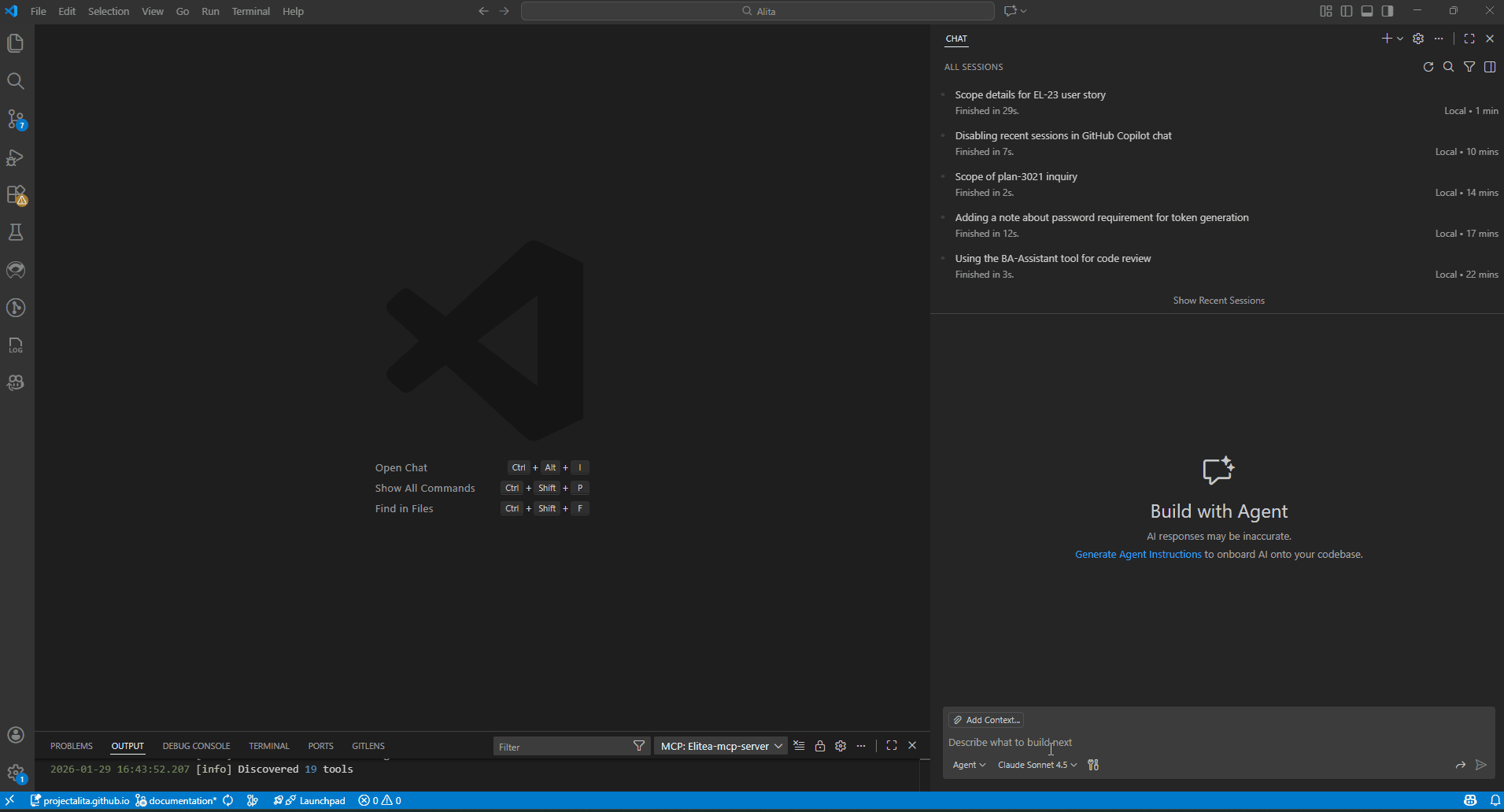Click the Configure Tools icon in chat input
The image size is (1504, 812).
point(1093,765)
